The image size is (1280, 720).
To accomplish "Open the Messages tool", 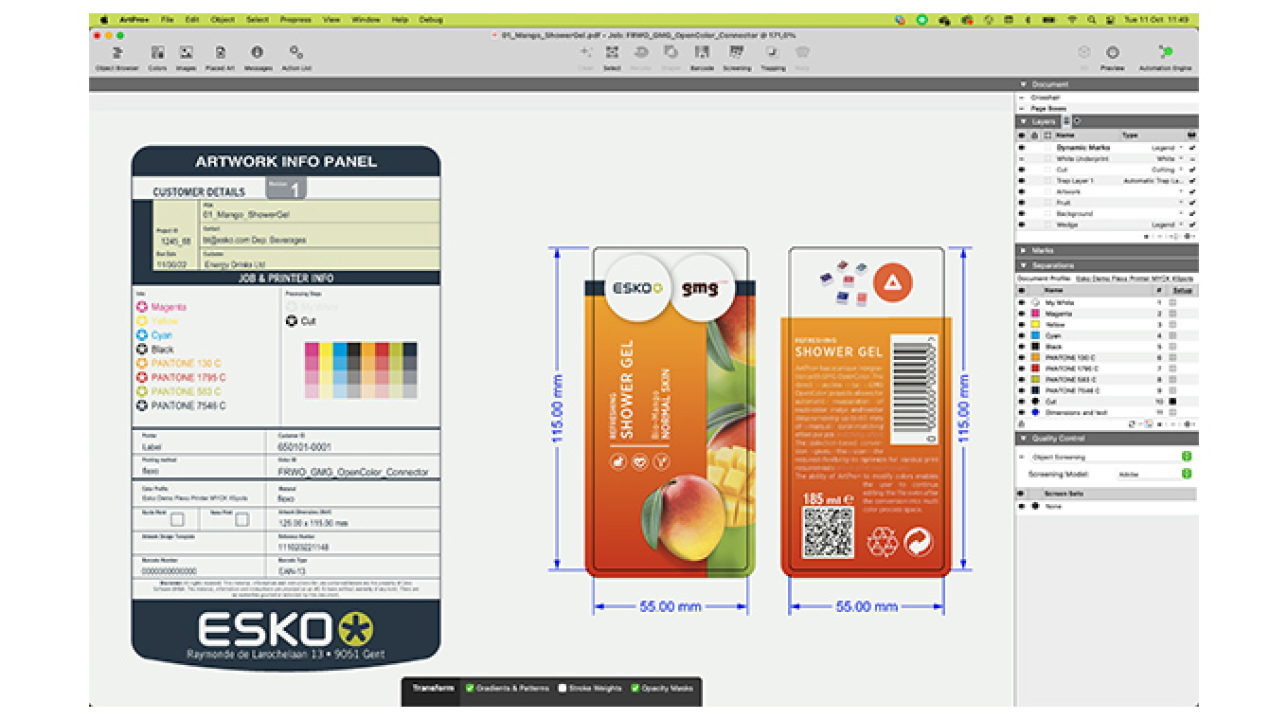I will click(257, 57).
